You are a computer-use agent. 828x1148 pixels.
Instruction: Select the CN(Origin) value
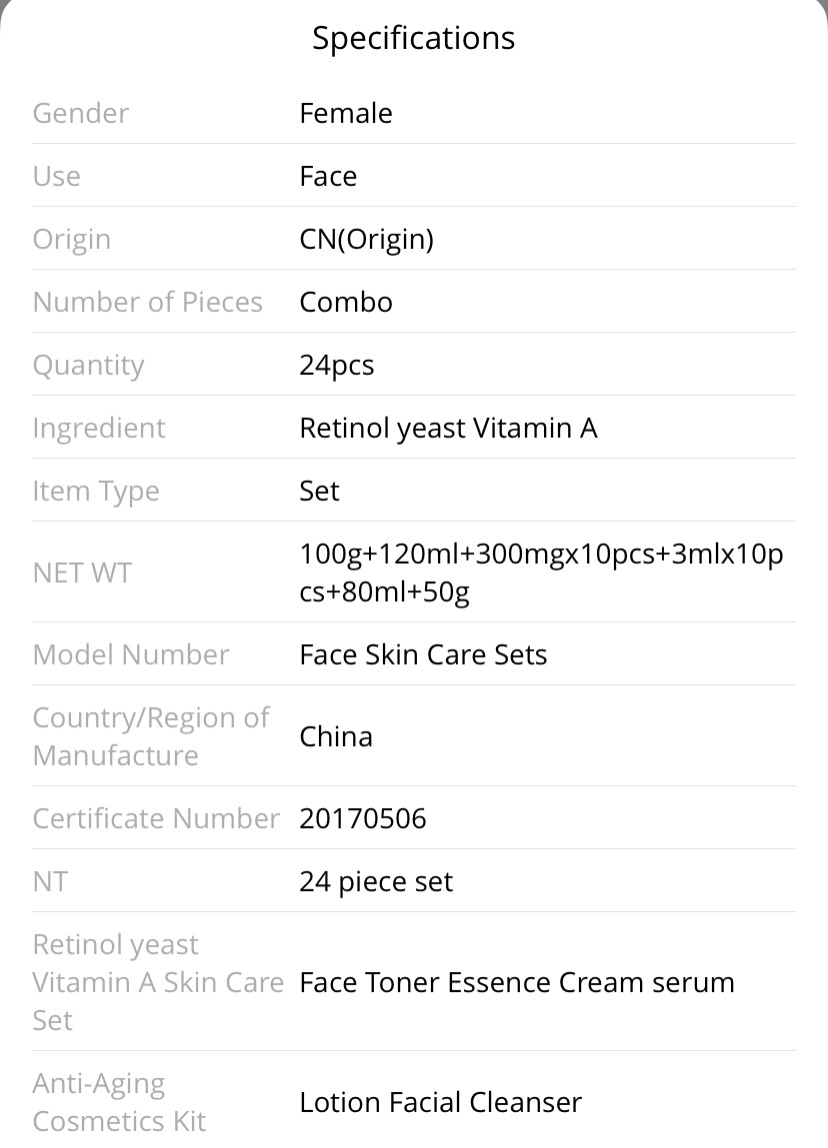pyautogui.click(x=367, y=240)
